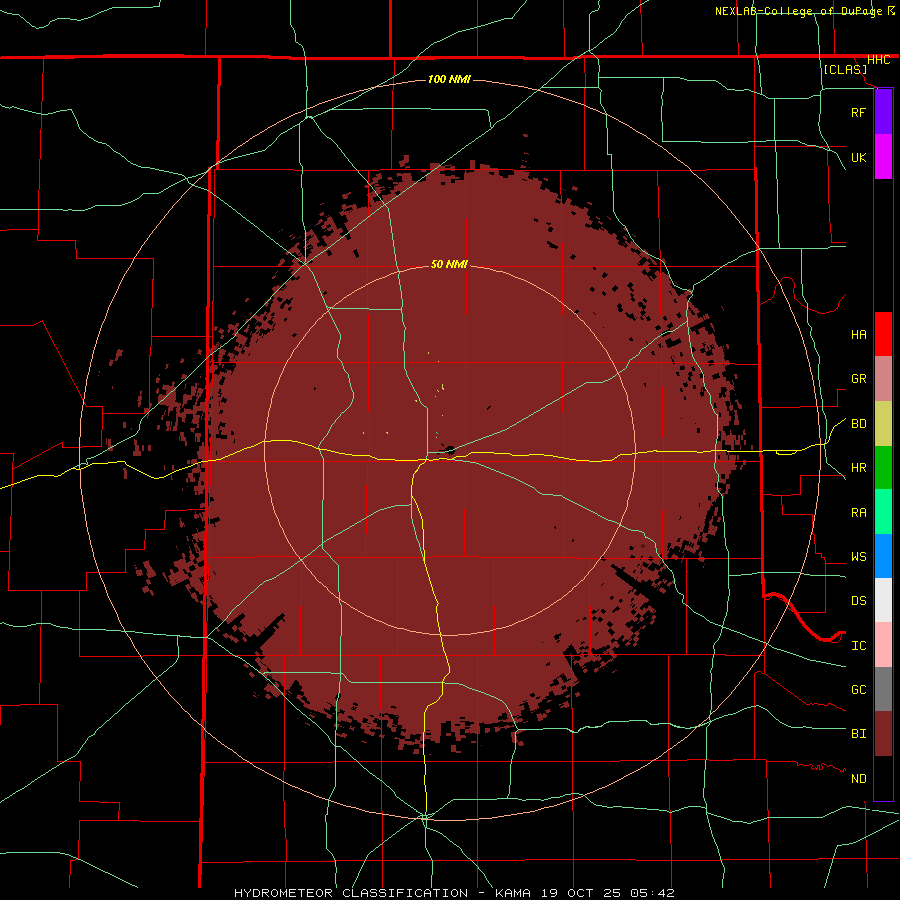Click the HA legend label

(858, 335)
